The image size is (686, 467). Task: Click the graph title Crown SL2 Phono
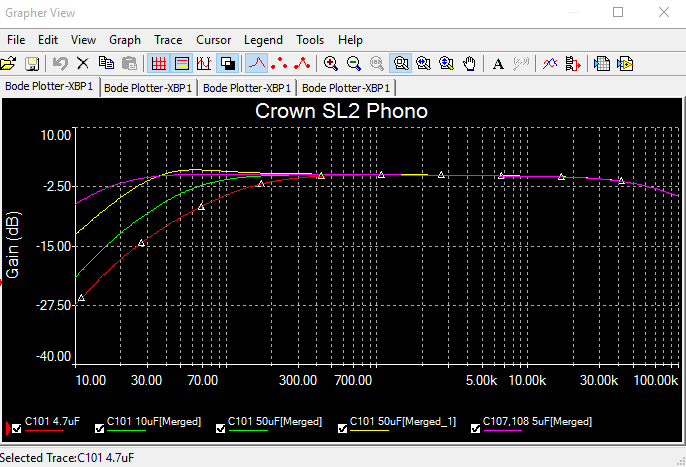(x=341, y=111)
